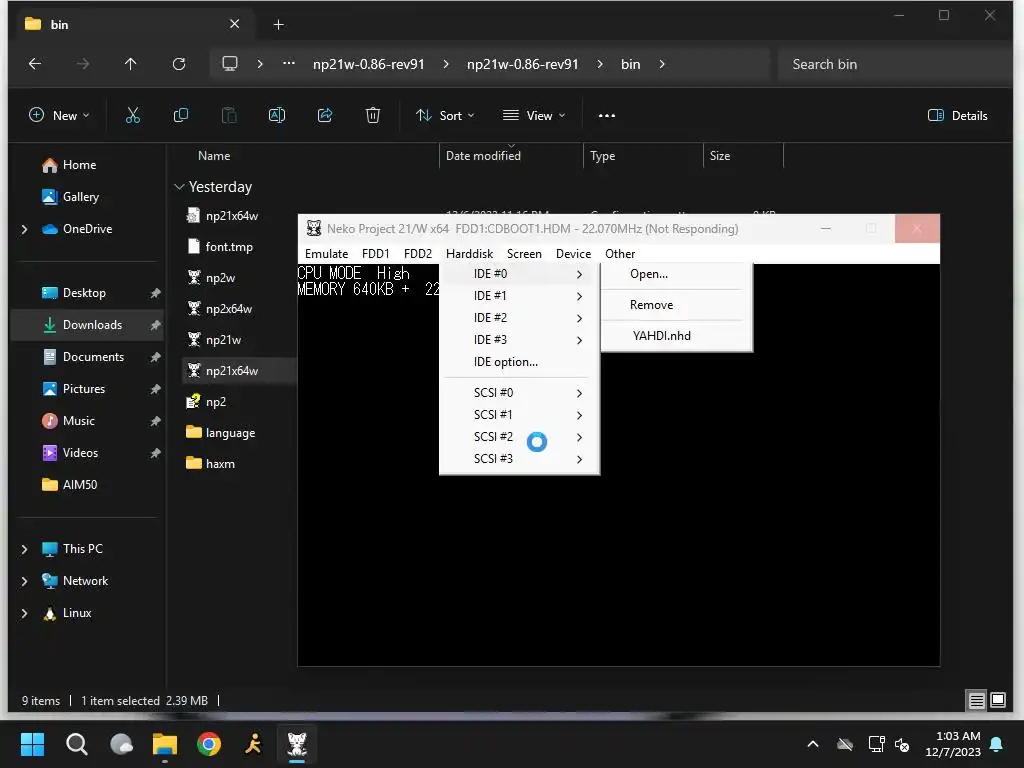
Task: Open the Screen menu
Action: pos(524,253)
